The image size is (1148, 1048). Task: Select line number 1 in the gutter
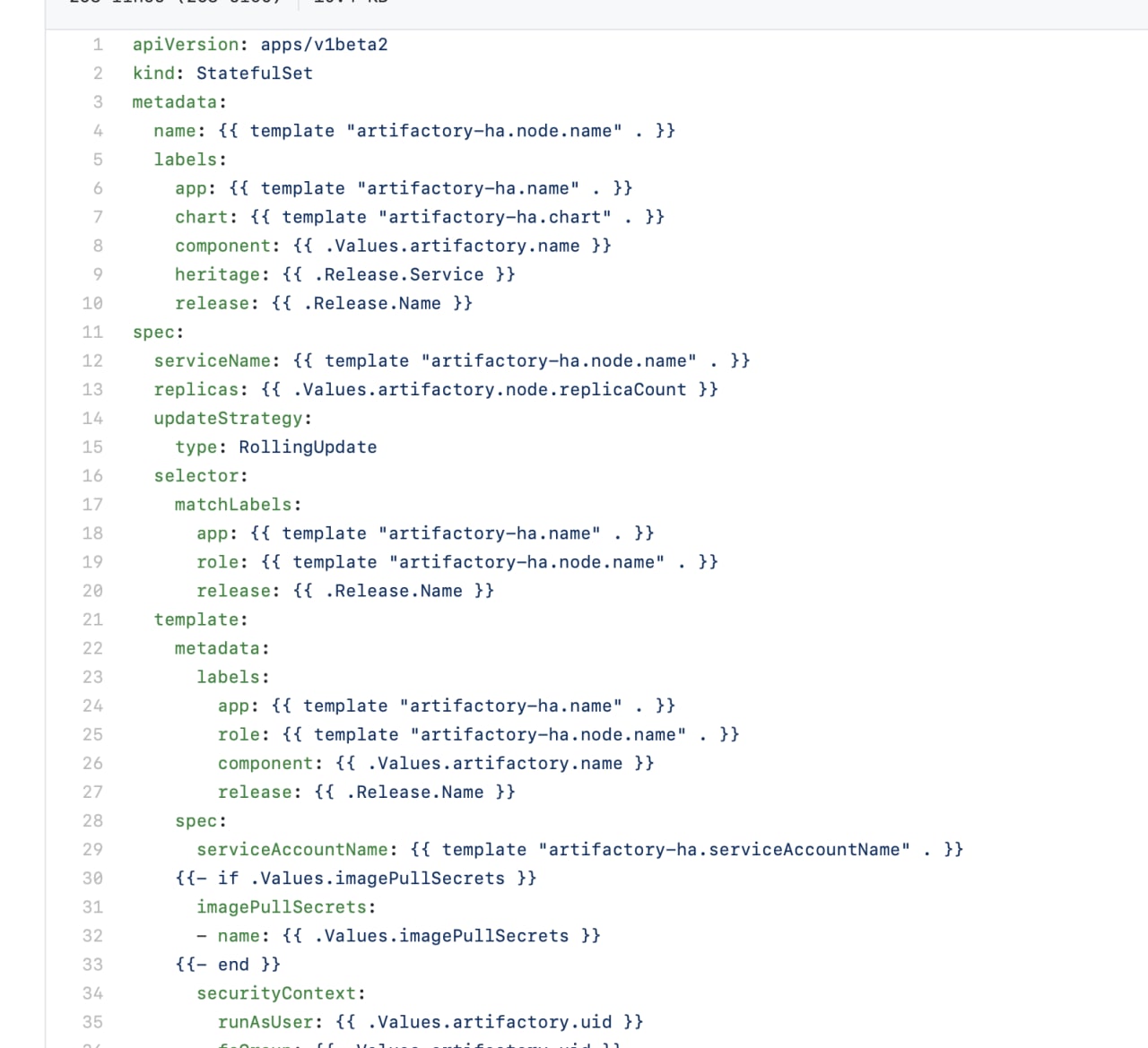98,45
